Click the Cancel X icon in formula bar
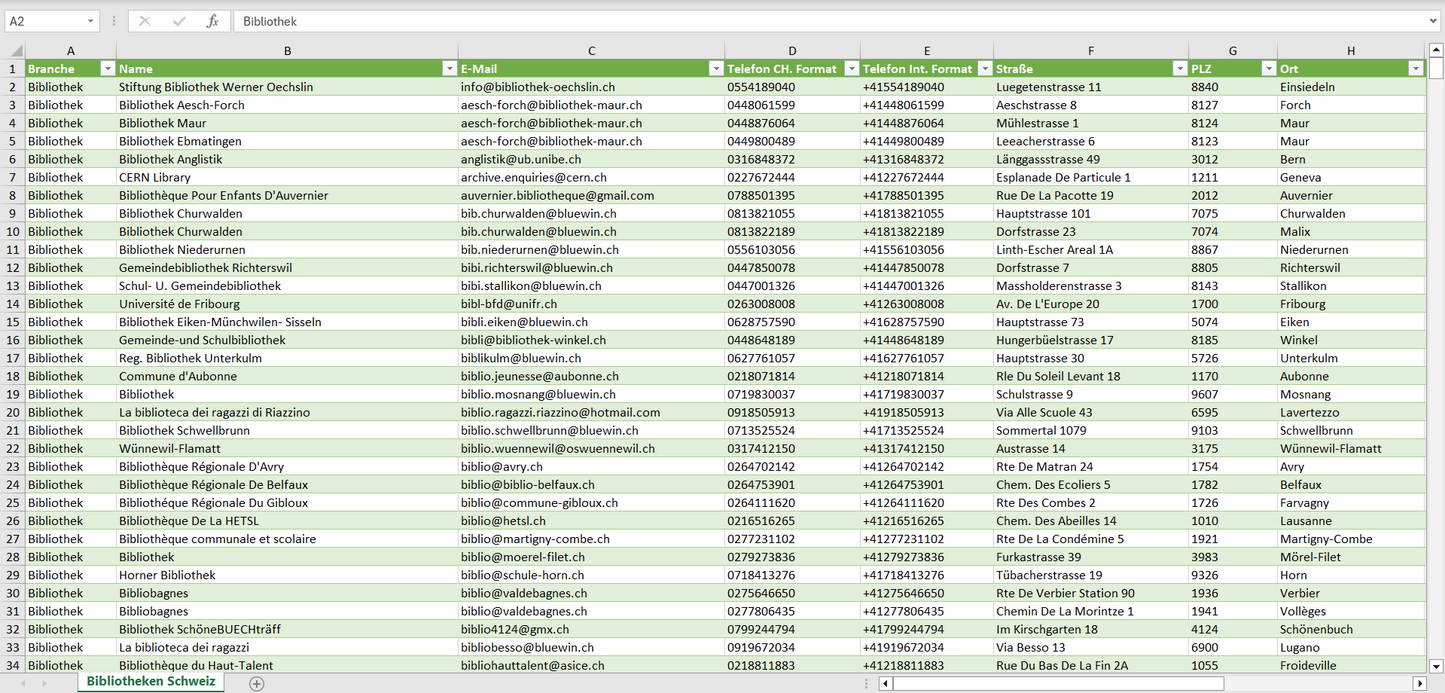1445x693 pixels. pyautogui.click(x=145, y=21)
